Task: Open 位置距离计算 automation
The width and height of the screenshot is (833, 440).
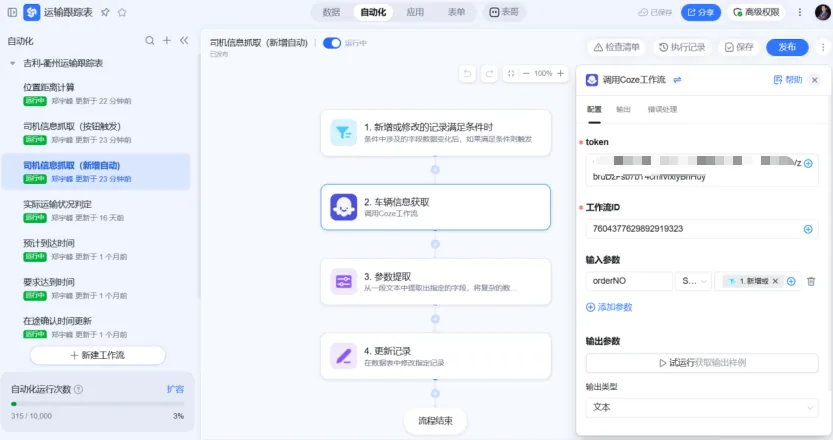Action: (x=96, y=94)
